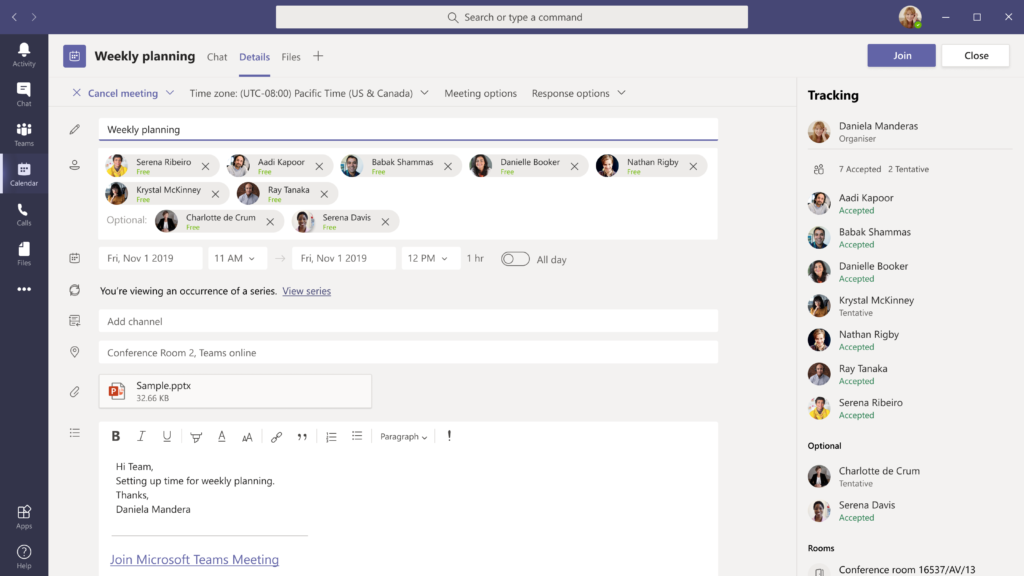The image size is (1024, 576).
Task: Click the View series link
Action: coord(306,291)
